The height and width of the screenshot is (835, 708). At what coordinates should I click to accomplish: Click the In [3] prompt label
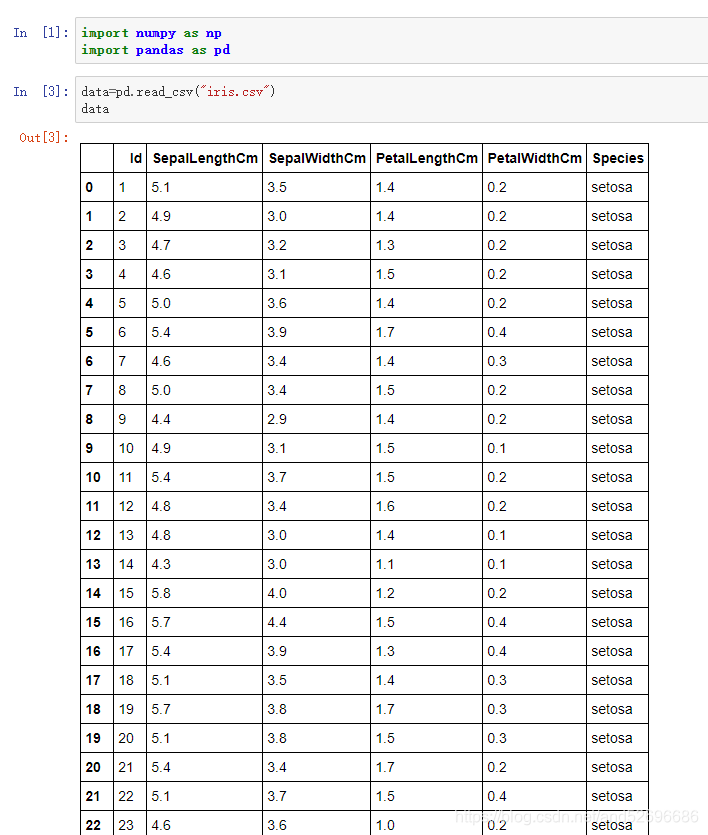pos(41,92)
